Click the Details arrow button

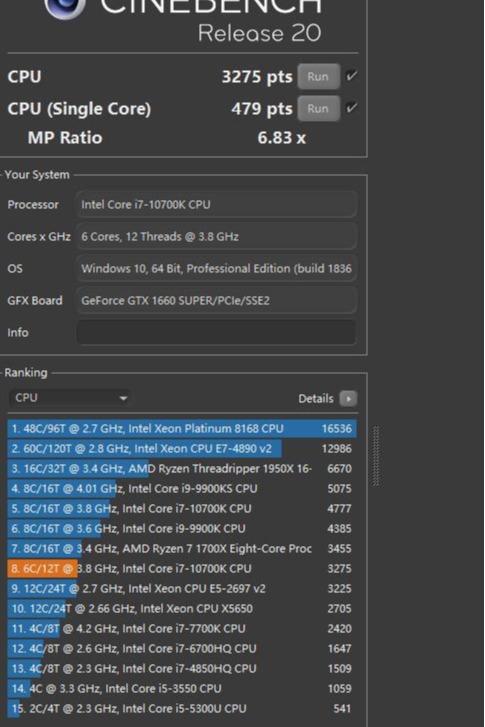(x=348, y=398)
